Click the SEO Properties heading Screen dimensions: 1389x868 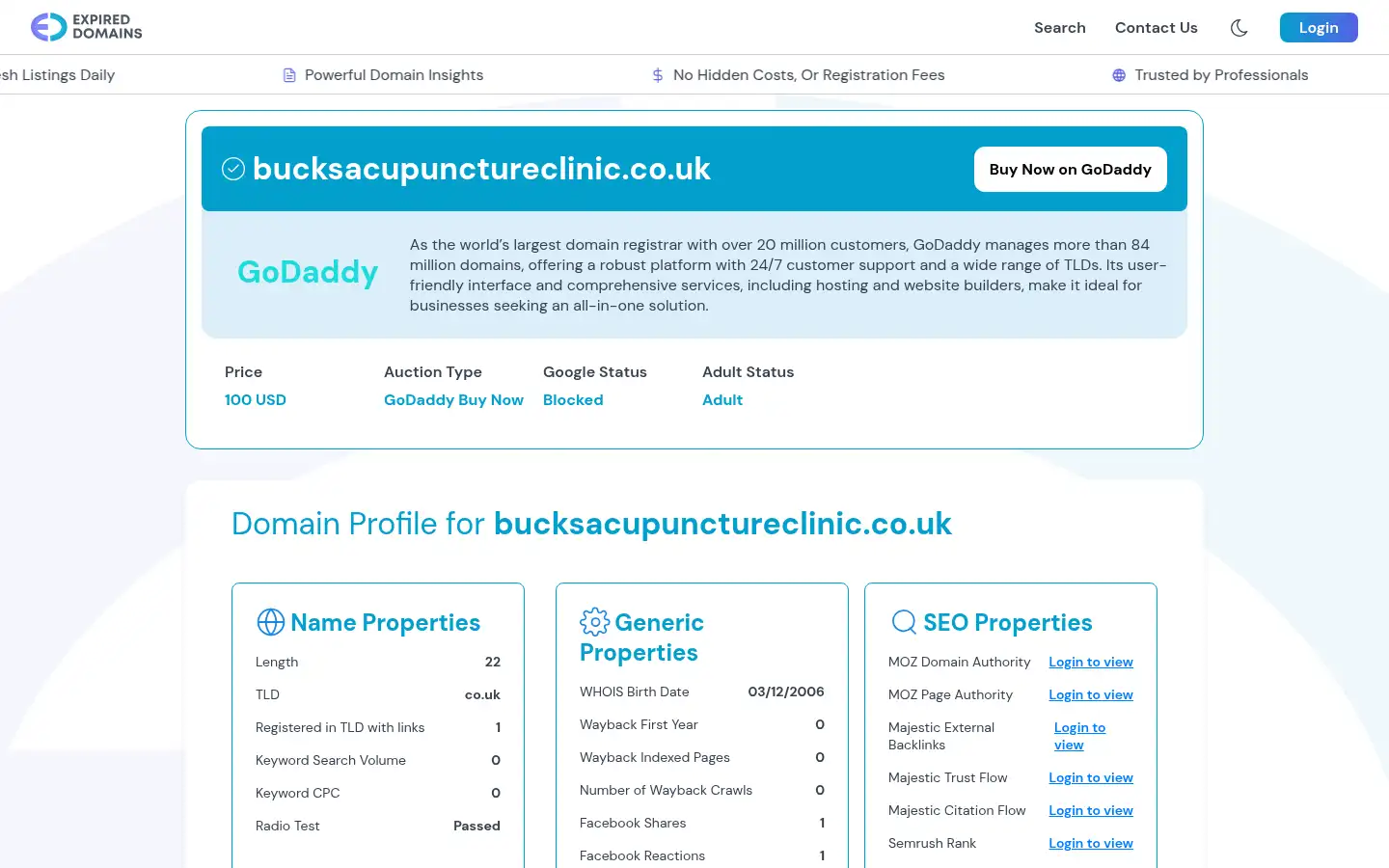pyautogui.click(x=1008, y=622)
